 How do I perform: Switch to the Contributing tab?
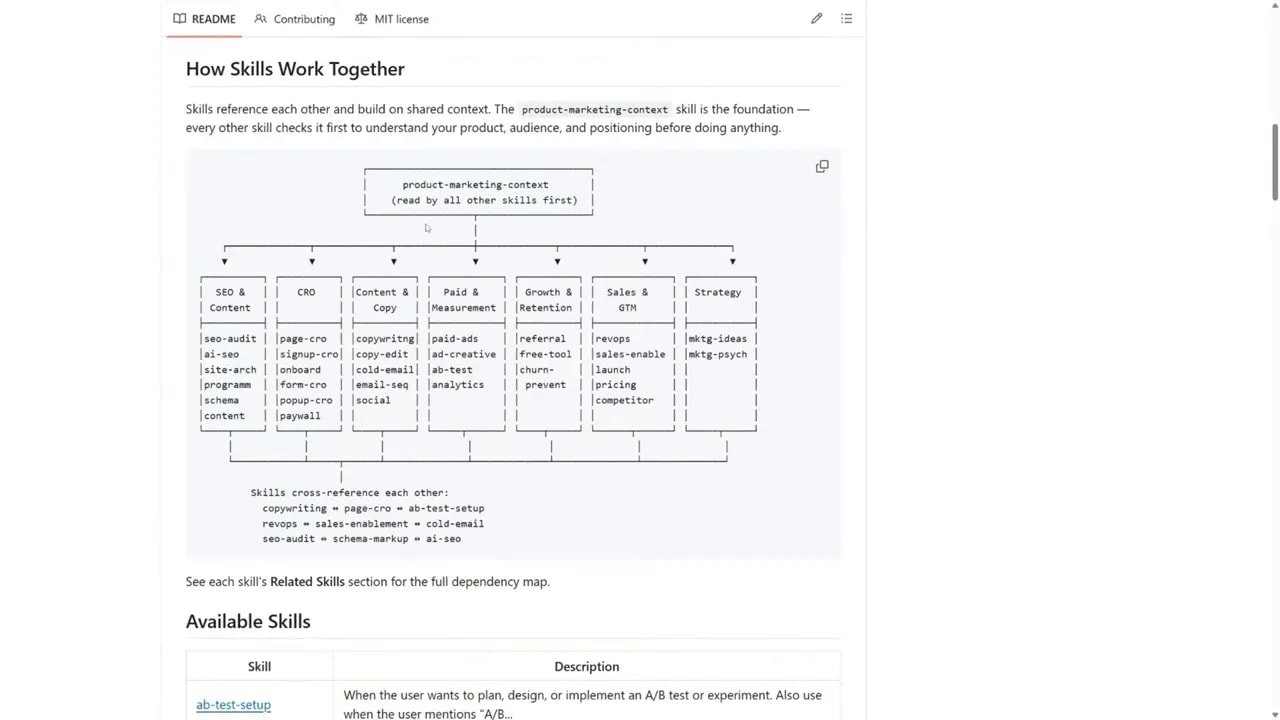[303, 18]
